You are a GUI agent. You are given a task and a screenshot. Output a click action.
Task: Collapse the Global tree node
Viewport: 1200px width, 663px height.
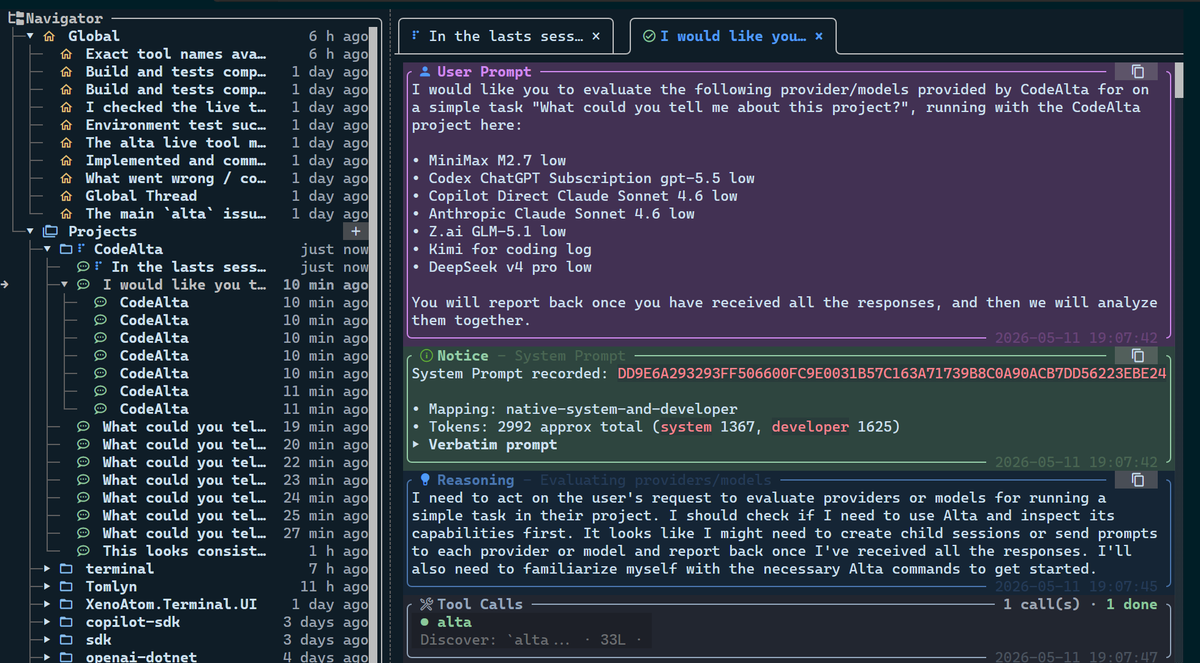(x=31, y=36)
